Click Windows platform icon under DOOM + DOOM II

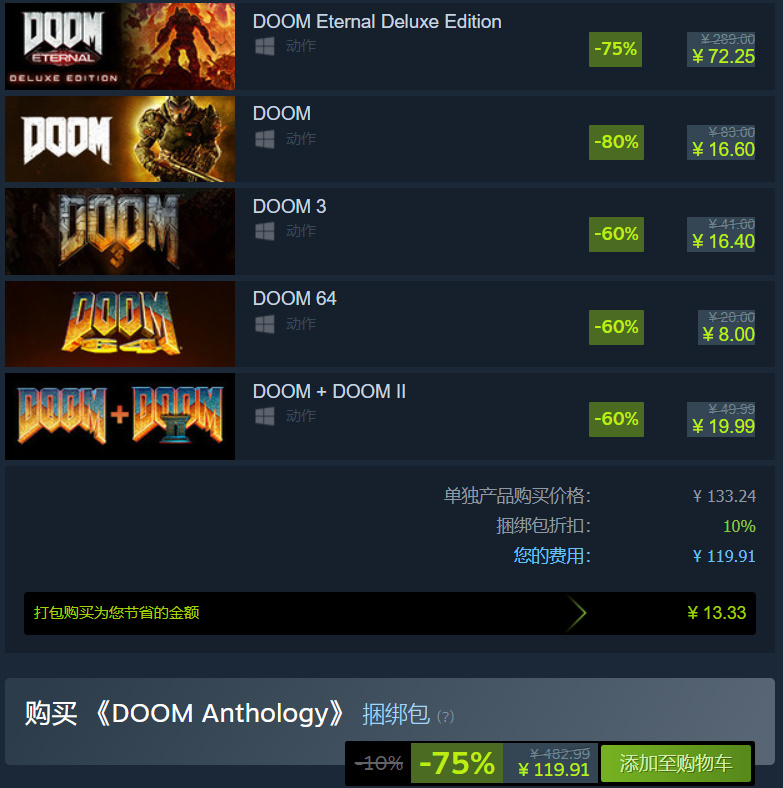click(x=264, y=416)
